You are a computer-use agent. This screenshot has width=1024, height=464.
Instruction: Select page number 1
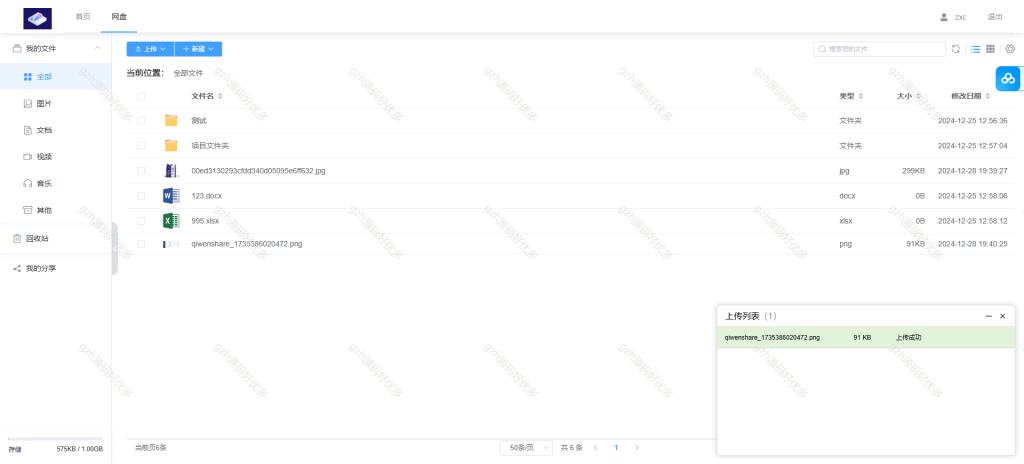[616, 448]
